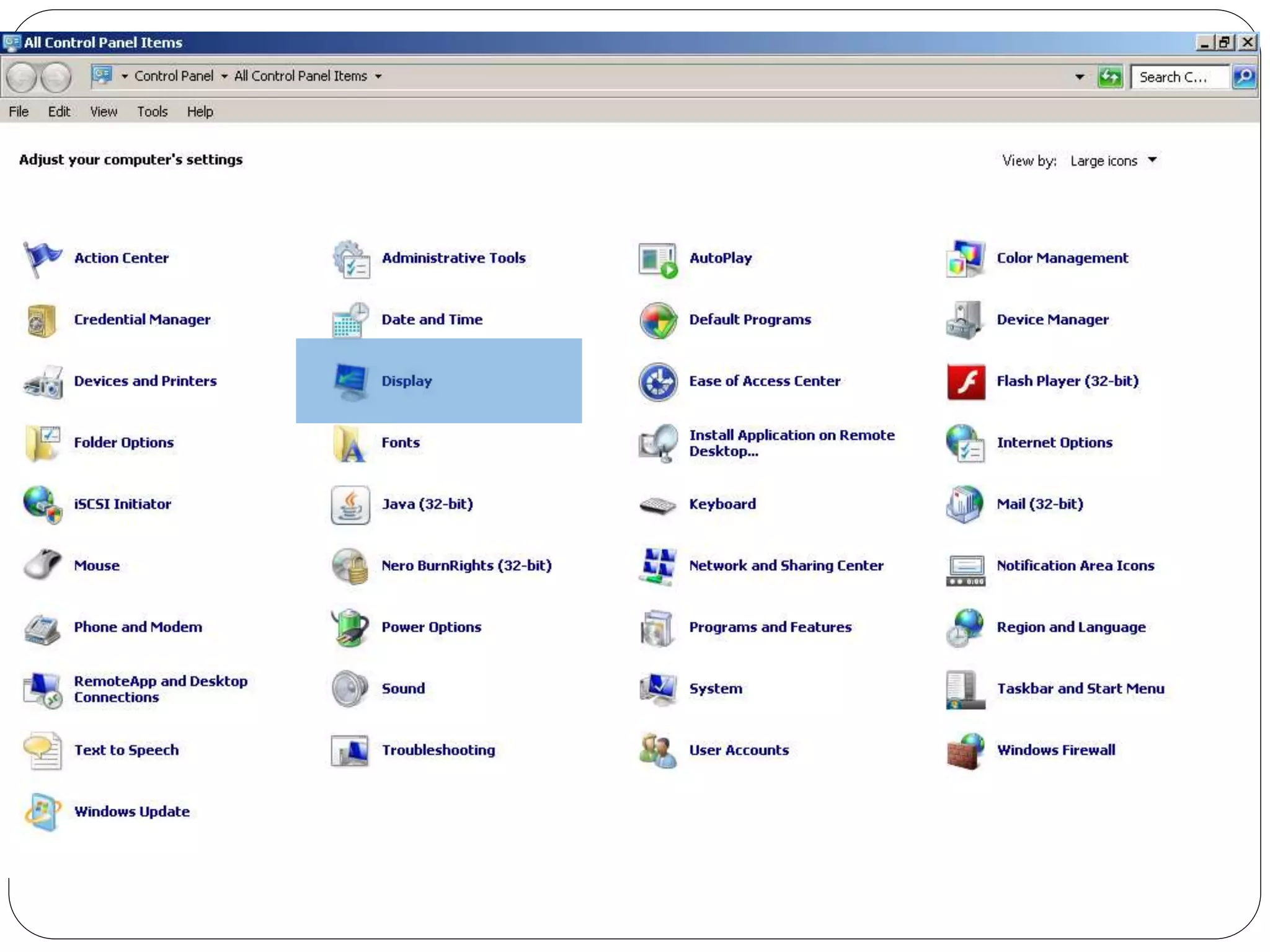Click the Sound speaker icon

pos(350,689)
